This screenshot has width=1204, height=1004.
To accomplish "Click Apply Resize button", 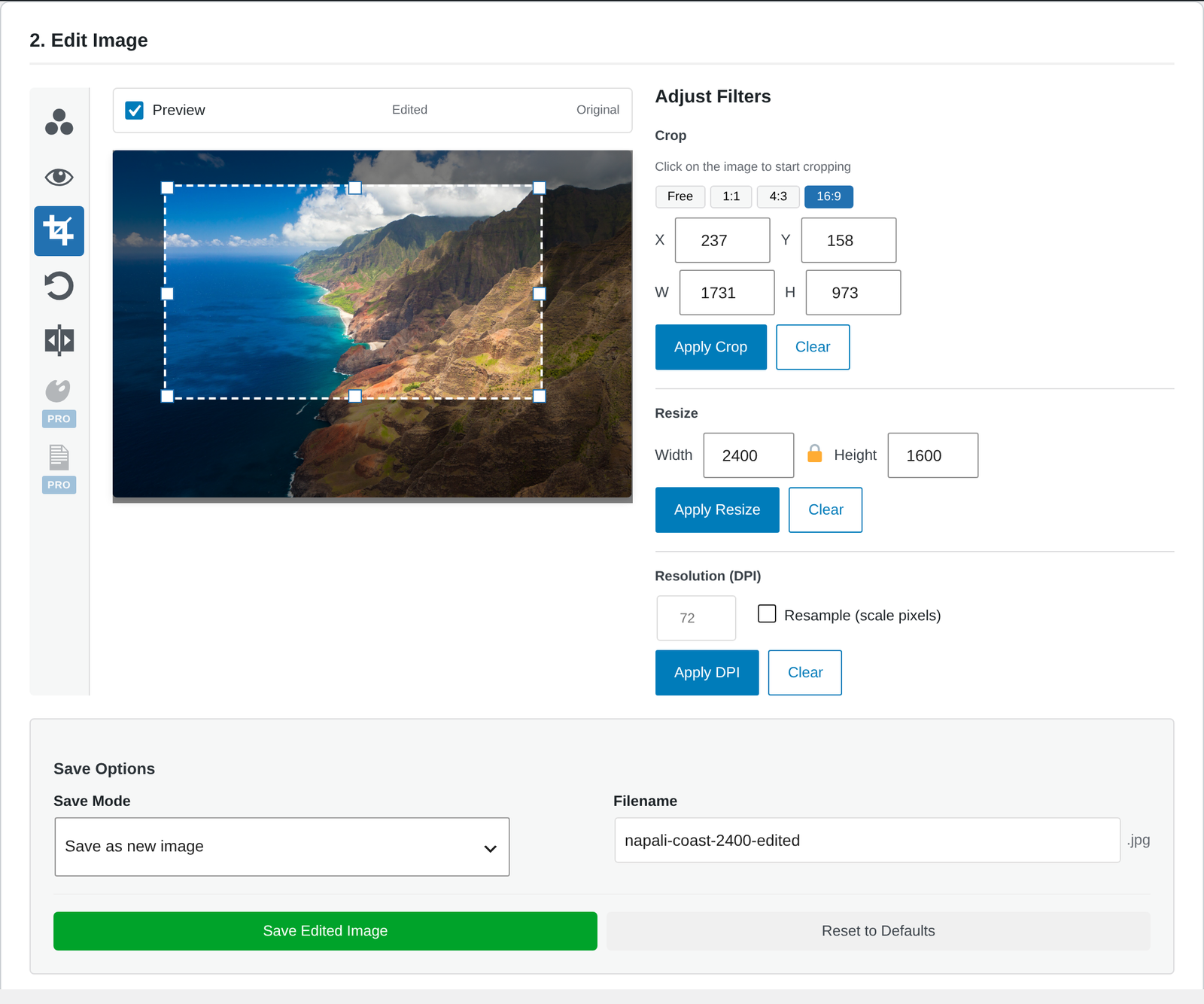I will (717, 510).
